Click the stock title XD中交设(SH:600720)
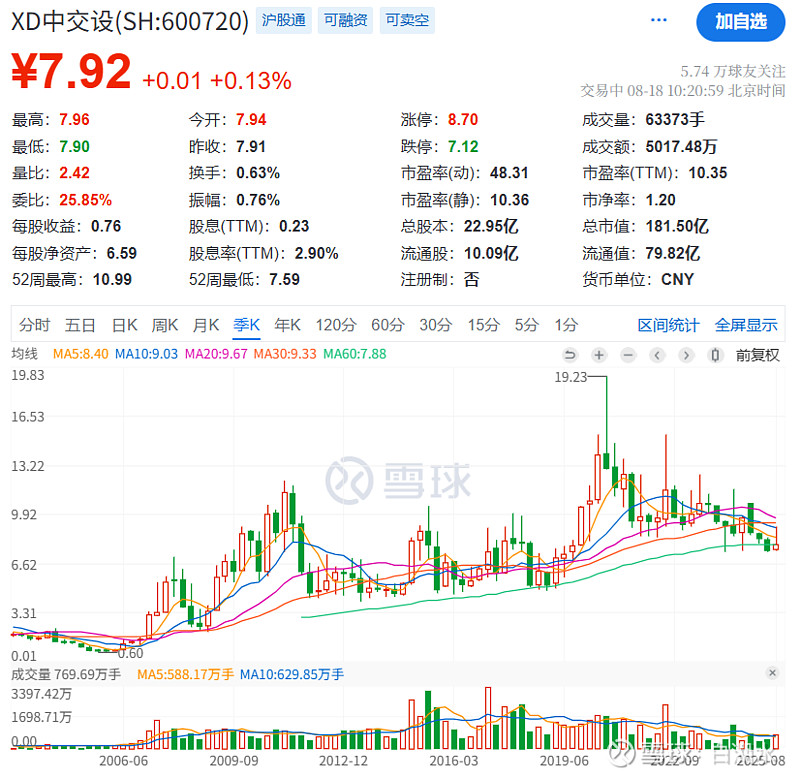The height and width of the screenshot is (779, 800). [x=130, y=21]
